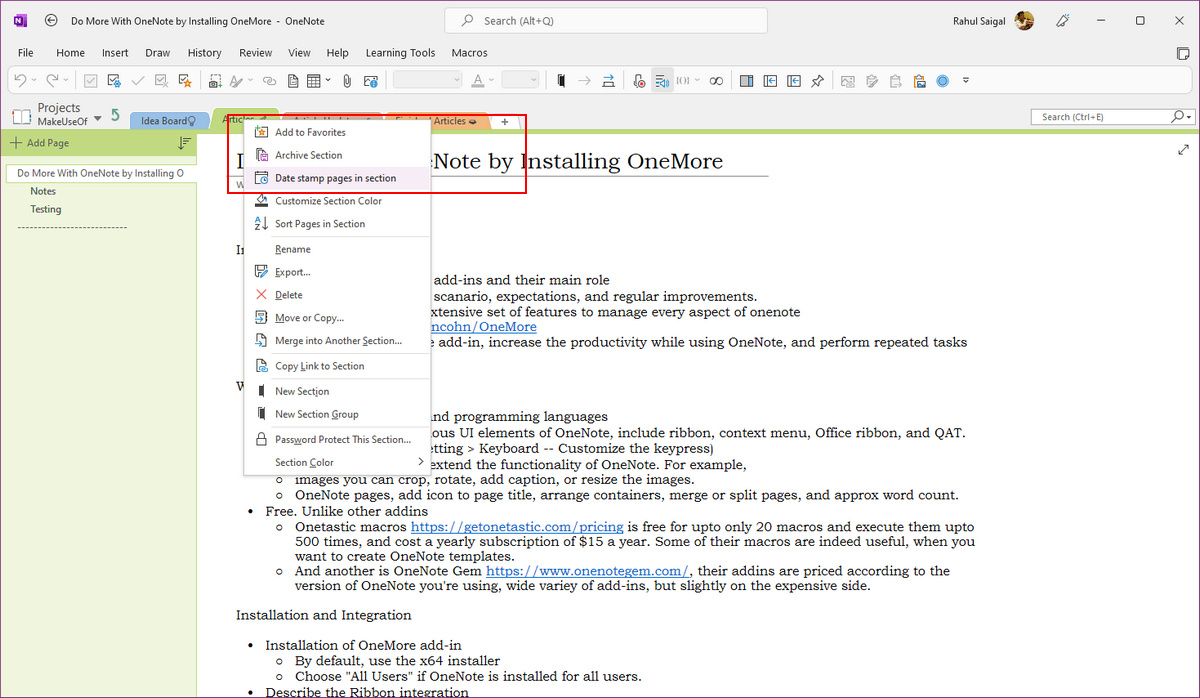Open the Macros ribbon tab
The image size is (1200, 698).
[469, 53]
